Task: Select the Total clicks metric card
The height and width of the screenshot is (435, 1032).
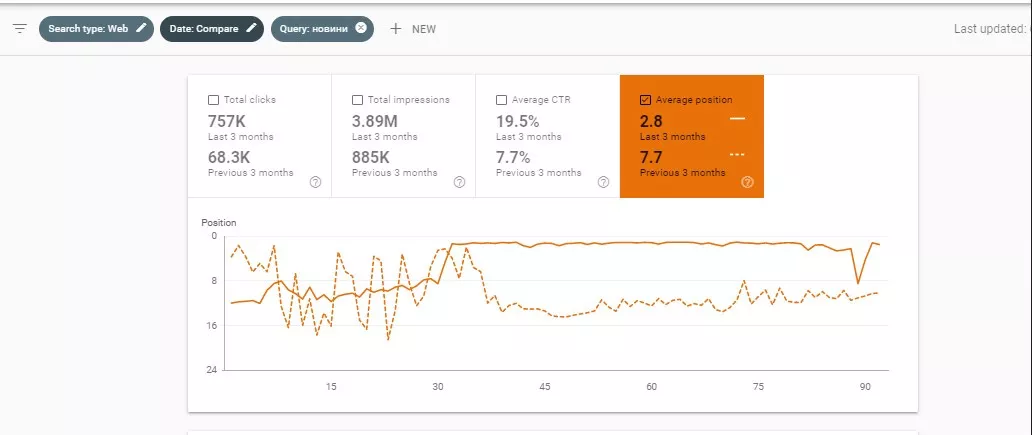Action: pos(259,136)
